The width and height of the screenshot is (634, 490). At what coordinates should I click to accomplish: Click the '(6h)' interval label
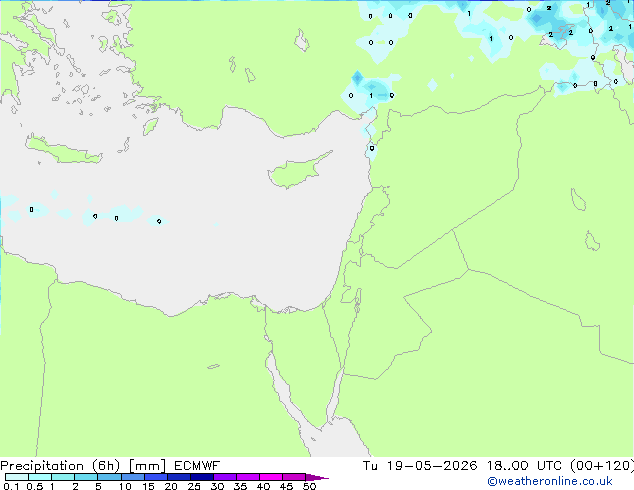tap(106, 466)
